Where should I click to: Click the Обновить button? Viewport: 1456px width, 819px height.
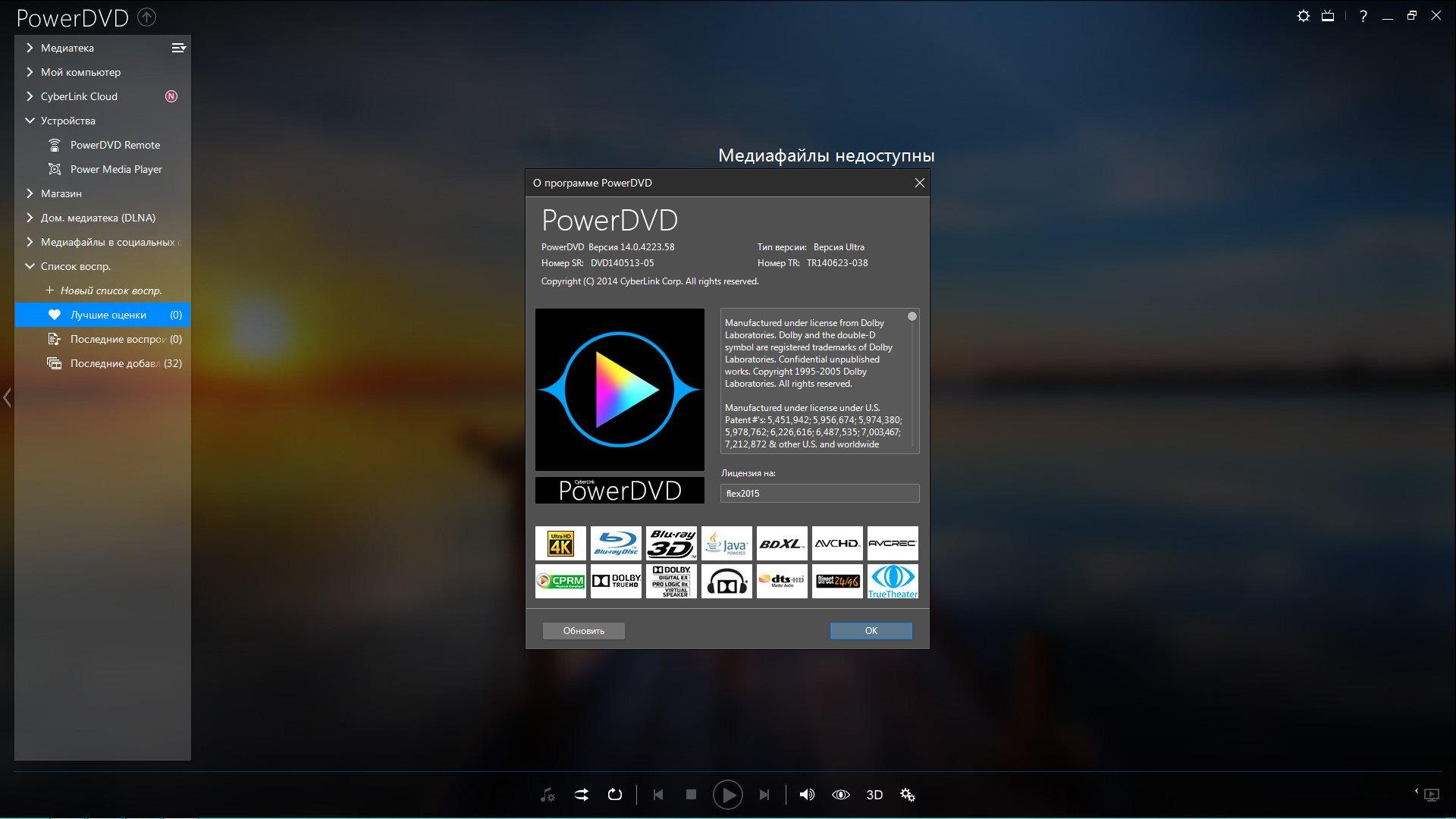coord(584,631)
